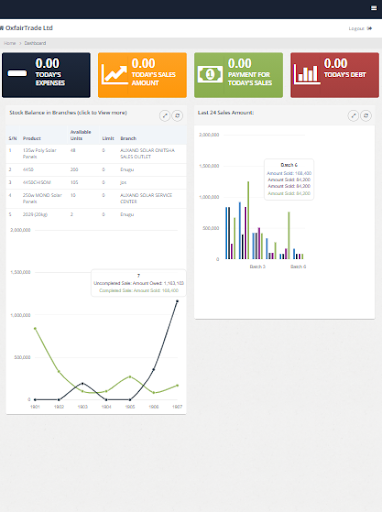Refresh the Last 24 Sales Amount panel
This screenshot has width=382, height=512.
click(x=366, y=116)
